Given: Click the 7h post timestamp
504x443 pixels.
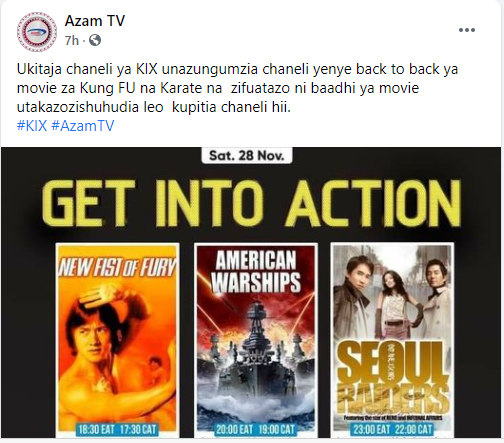Looking at the screenshot, I should (72, 41).
